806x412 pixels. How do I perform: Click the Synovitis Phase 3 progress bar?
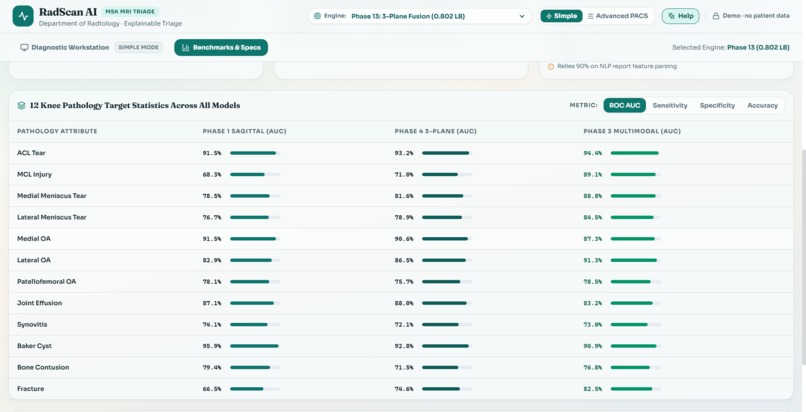(x=635, y=325)
